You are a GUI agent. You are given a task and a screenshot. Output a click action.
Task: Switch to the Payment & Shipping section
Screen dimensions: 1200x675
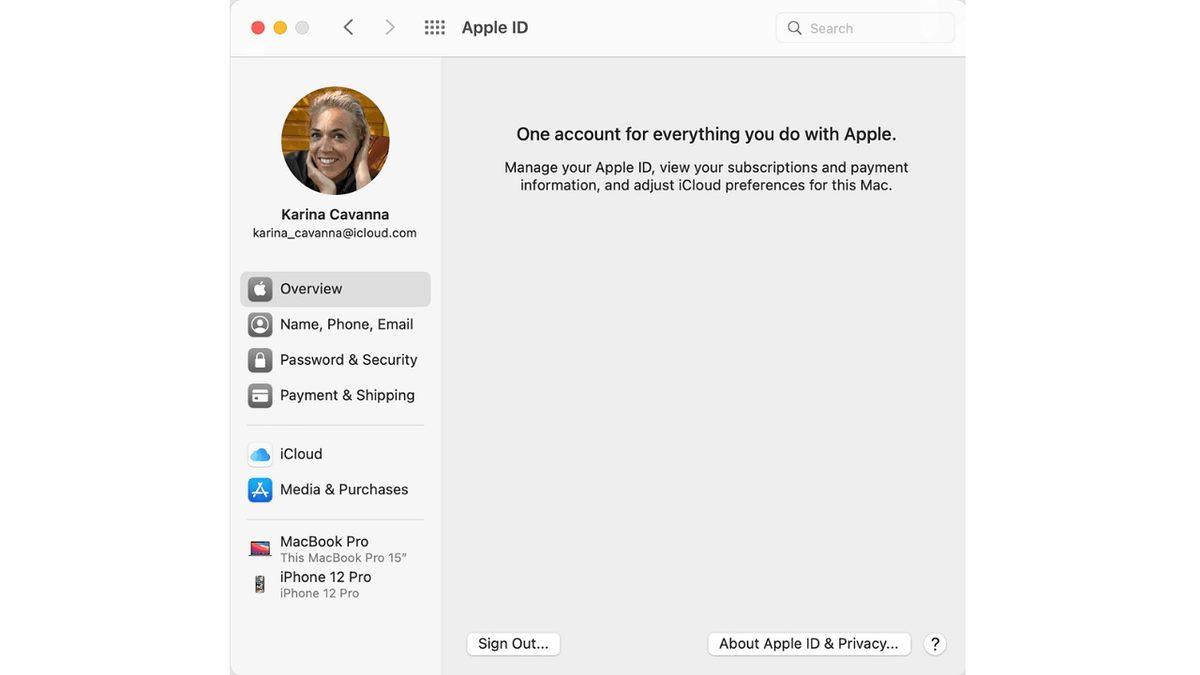click(x=347, y=394)
